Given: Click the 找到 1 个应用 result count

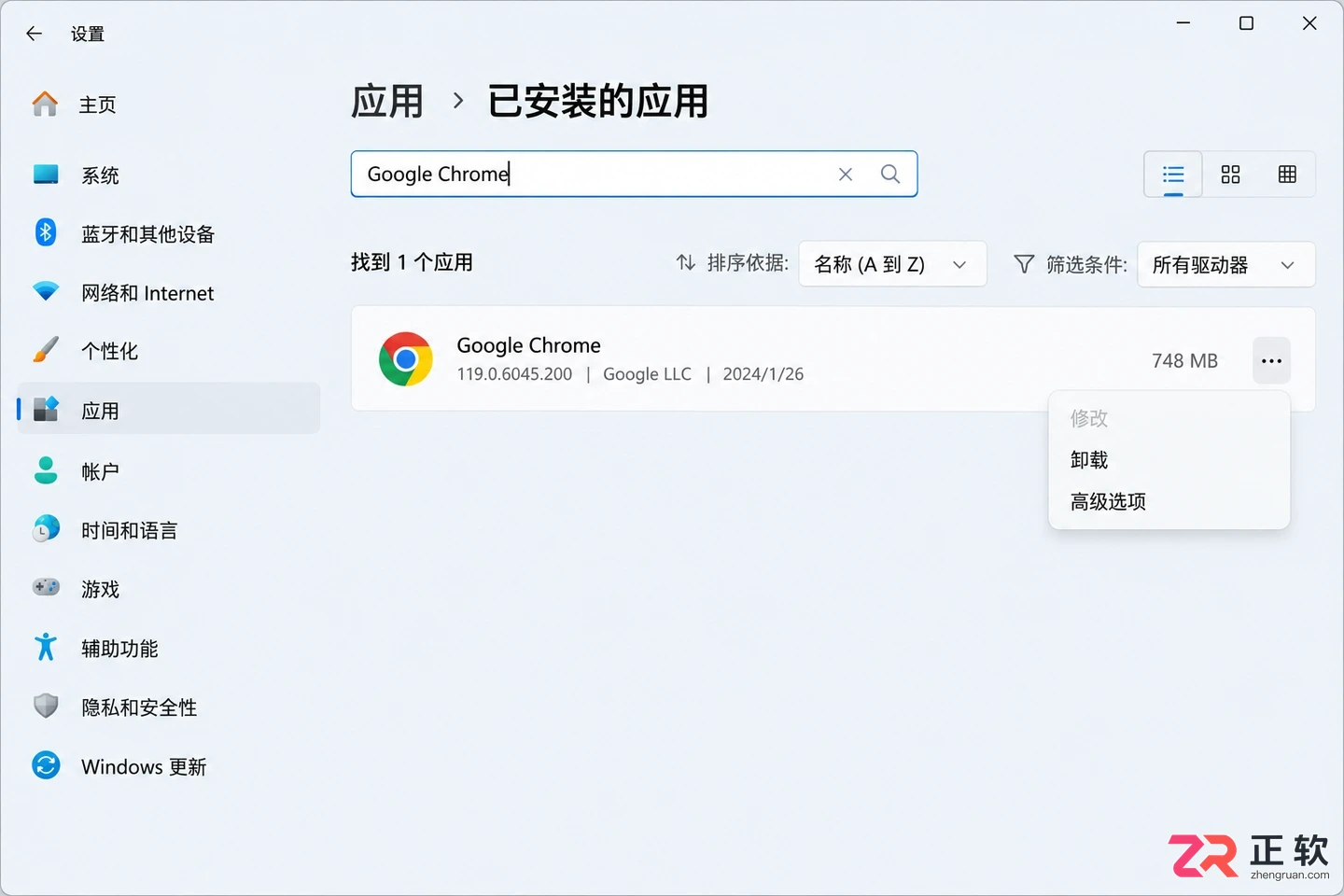Looking at the screenshot, I should click(x=412, y=262).
